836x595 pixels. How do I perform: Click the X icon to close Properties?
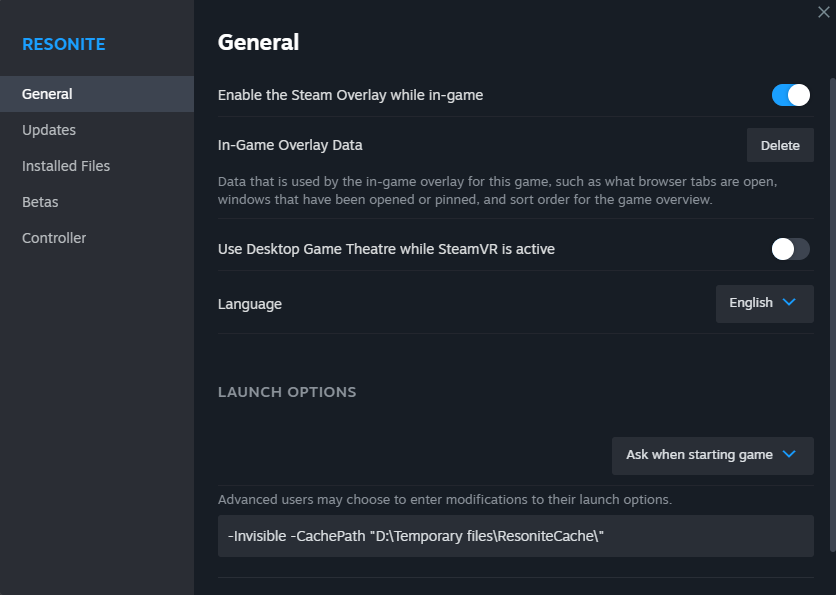click(823, 12)
